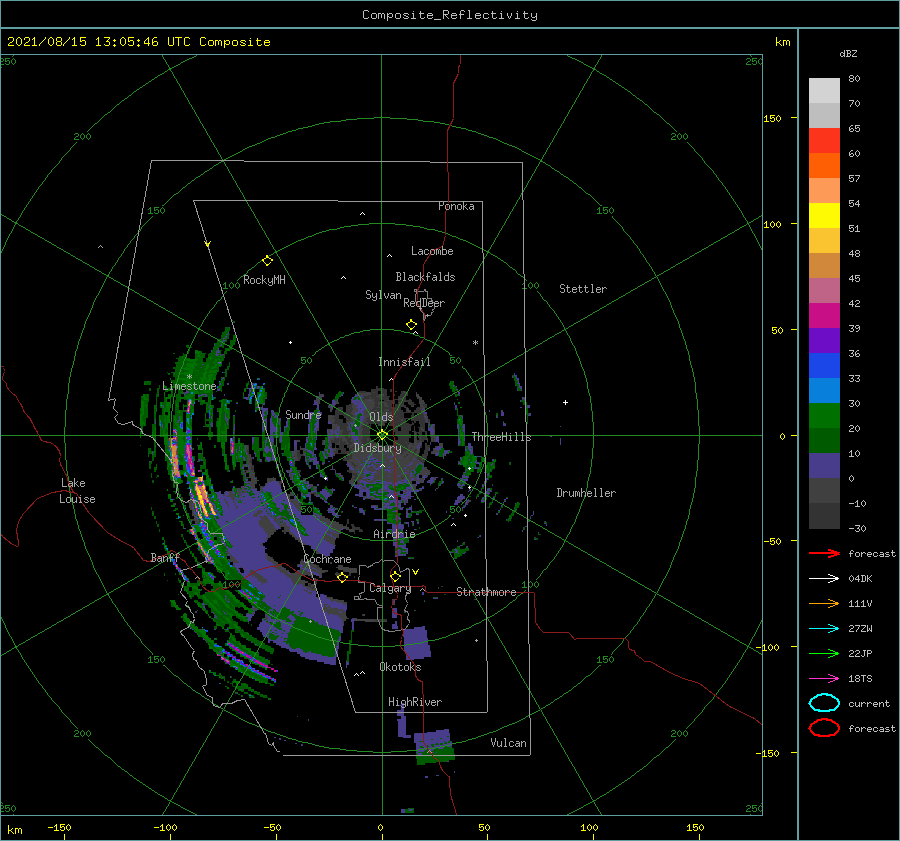This screenshot has height=841, width=900.
Task: Click the yellow diamond marker above Calgary label
Action: click(395, 576)
